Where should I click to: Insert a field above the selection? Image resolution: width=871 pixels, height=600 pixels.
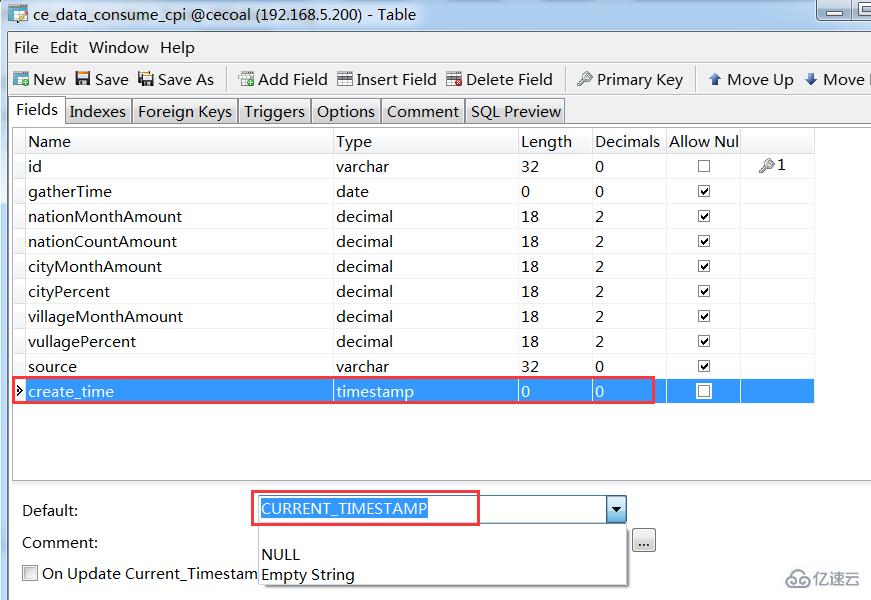(390, 79)
